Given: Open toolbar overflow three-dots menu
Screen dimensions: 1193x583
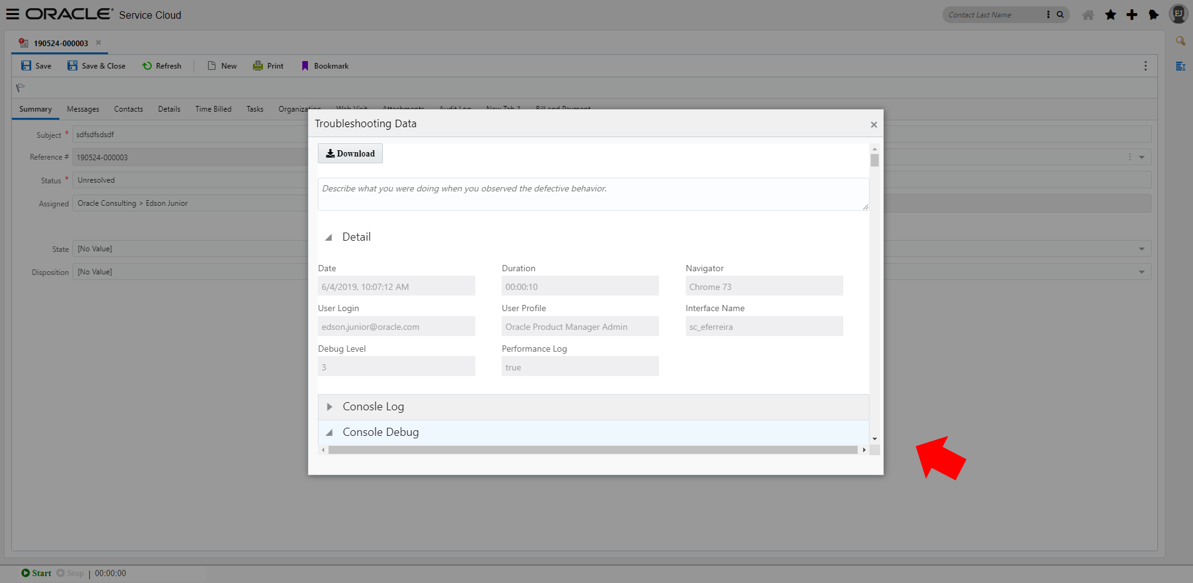Looking at the screenshot, I should [1146, 66].
